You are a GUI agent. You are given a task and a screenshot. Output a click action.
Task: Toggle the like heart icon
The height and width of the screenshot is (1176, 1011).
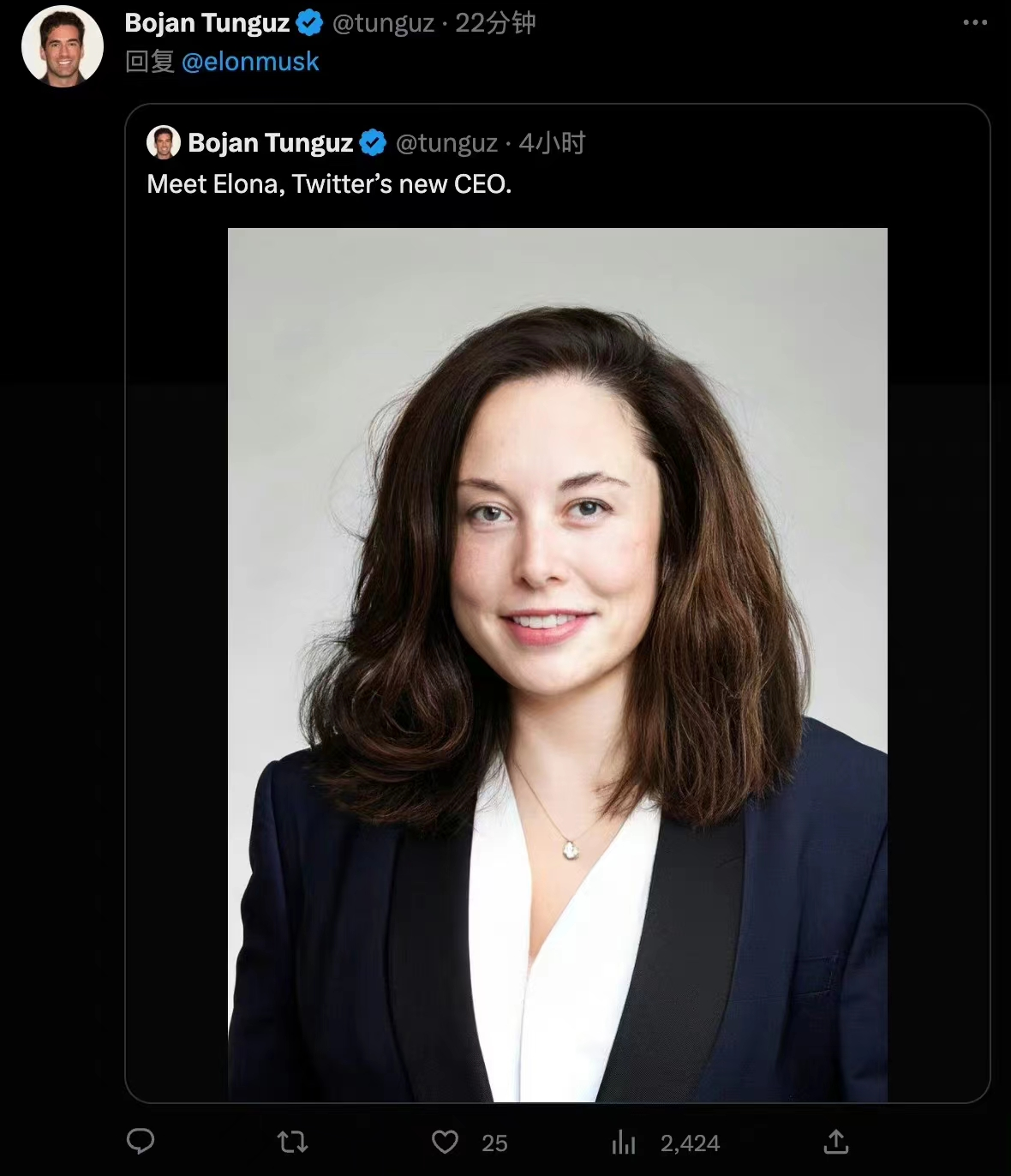point(445,1142)
